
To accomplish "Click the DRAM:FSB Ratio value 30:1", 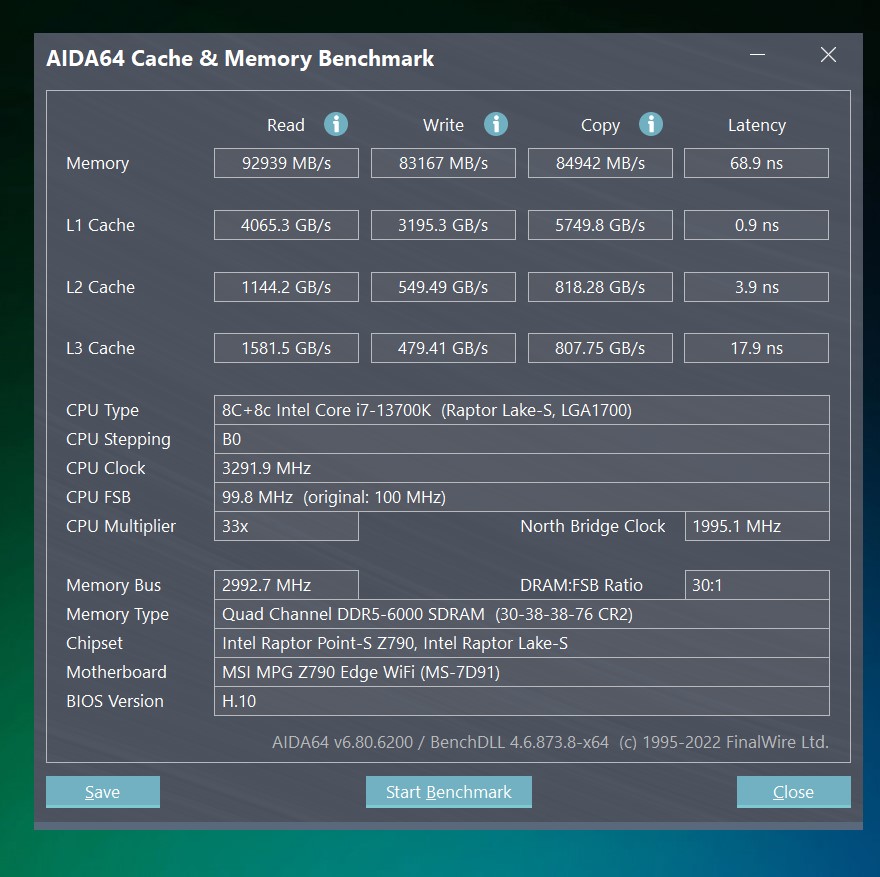I will pyautogui.click(x=757, y=584).
